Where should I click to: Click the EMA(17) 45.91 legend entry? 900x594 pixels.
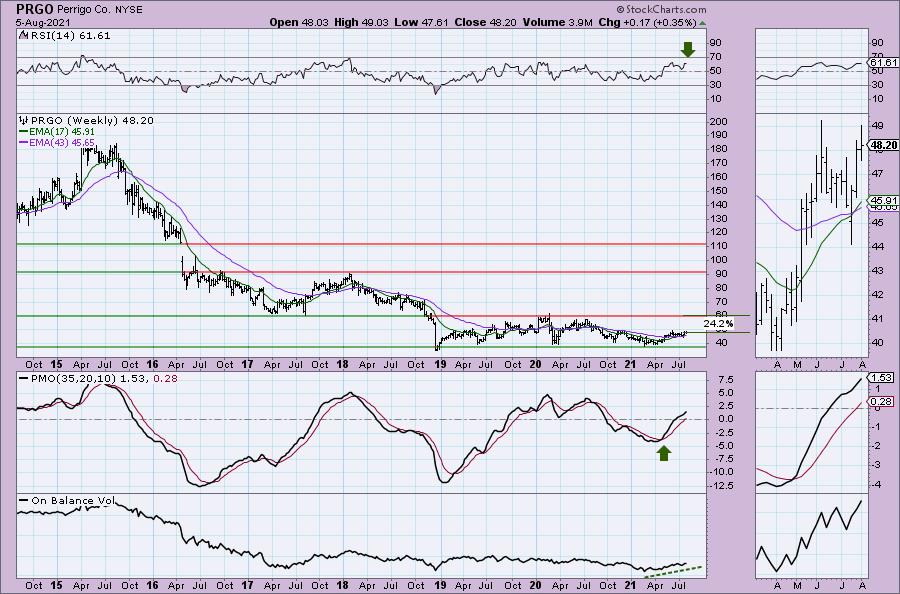tap(62, 132)
